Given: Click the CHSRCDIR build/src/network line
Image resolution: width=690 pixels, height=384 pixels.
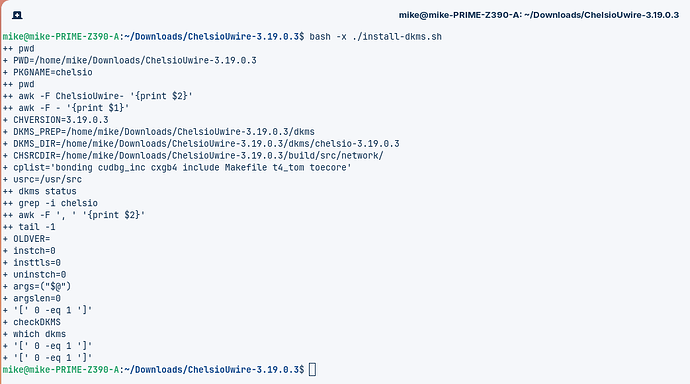Looking at the screenshot, I should pyautogui.click(x=193, y=155).
